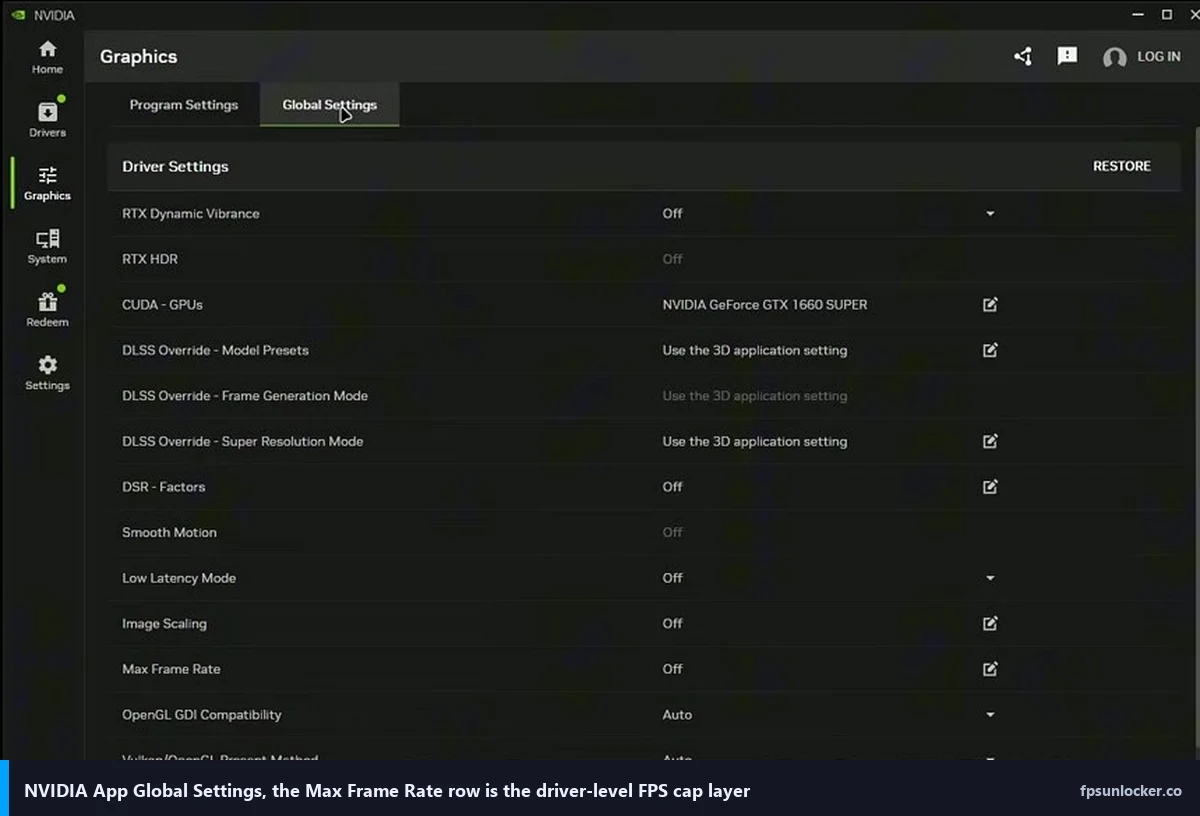
Task: Click the user avatar icon
Action: pyautogui.click(x=1114, y=58)
